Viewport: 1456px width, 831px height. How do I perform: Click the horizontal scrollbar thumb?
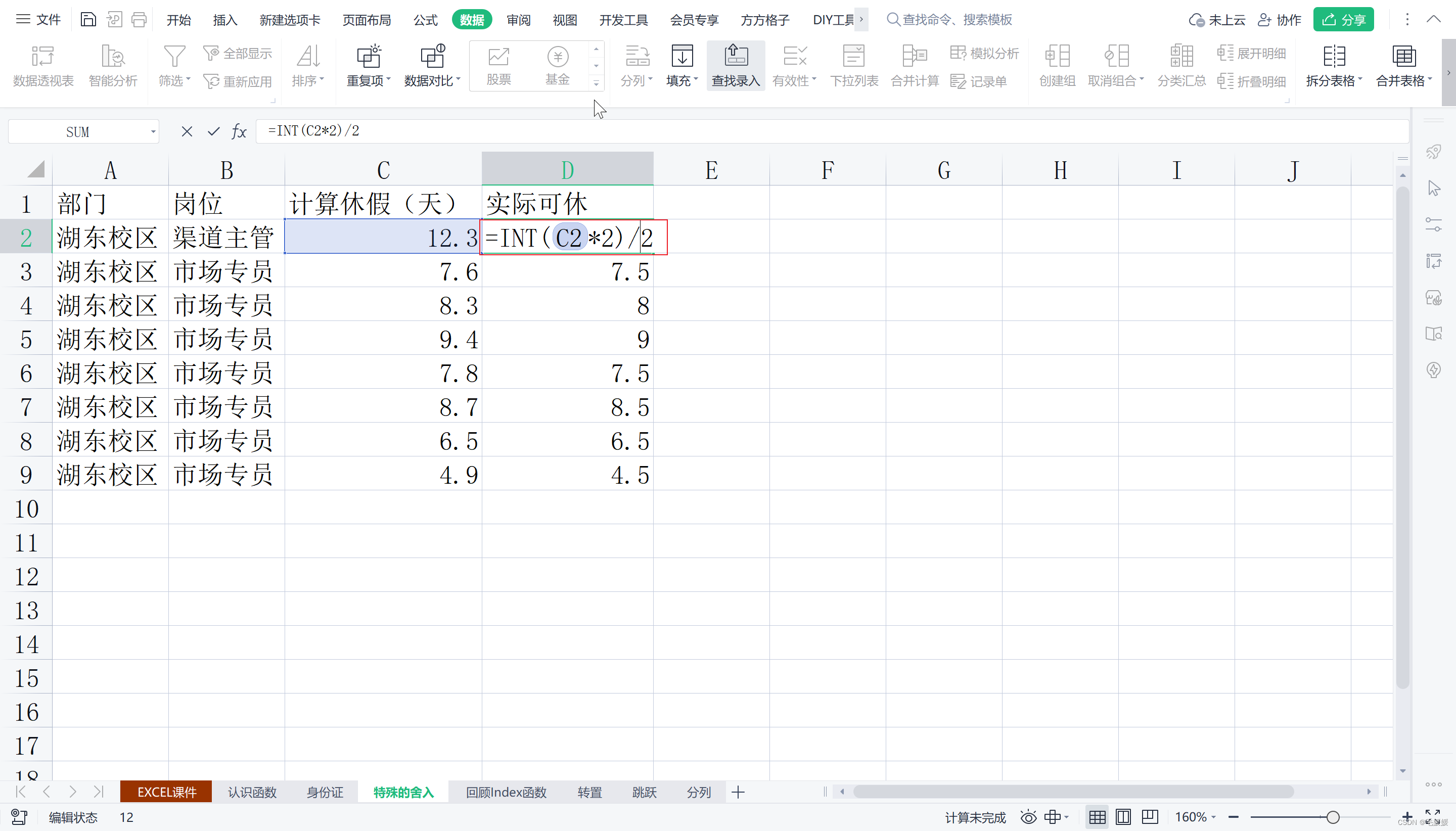click(x=1073, y=792)
